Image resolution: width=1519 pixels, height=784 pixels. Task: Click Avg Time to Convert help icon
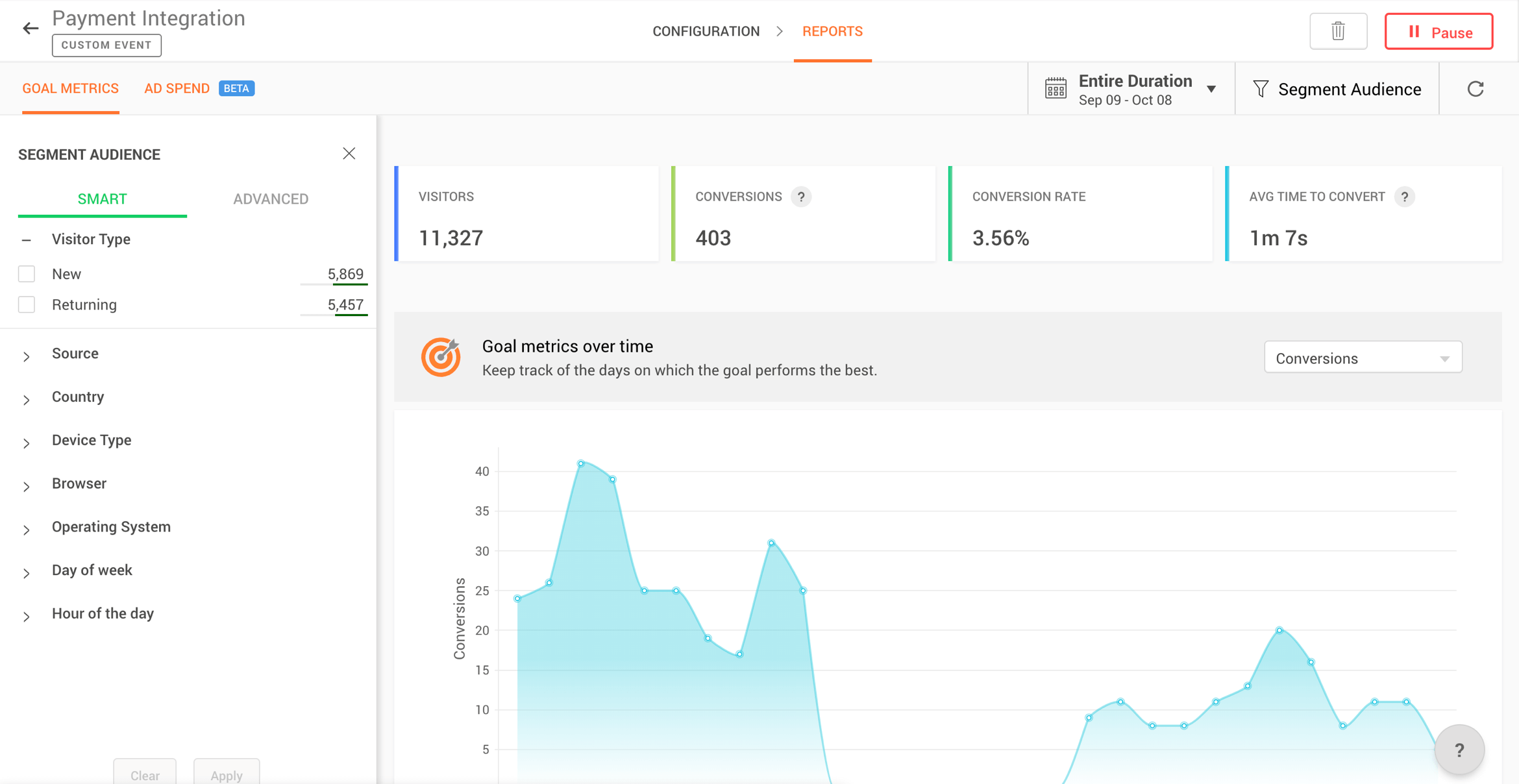(1405, 197)
